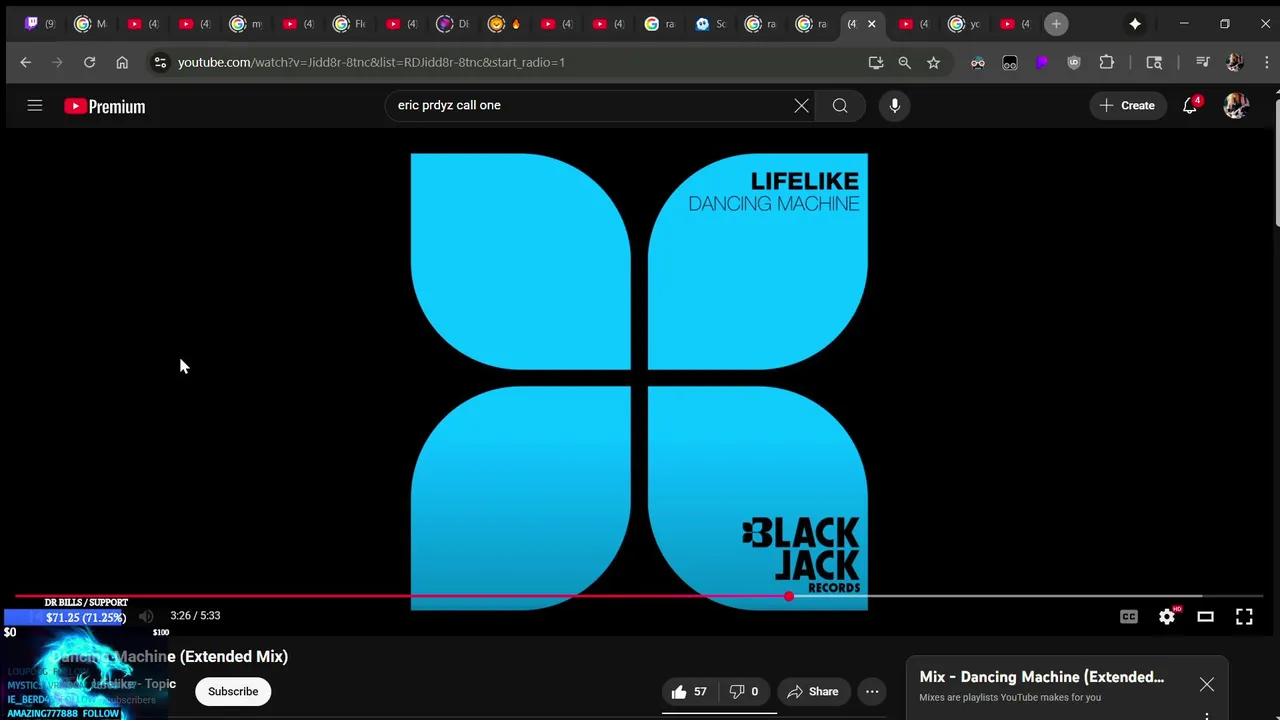Share the Dancing Machine video
The width and height of the screenshot is (1280, 720).
pyautogui.click(x=813, y=691)
